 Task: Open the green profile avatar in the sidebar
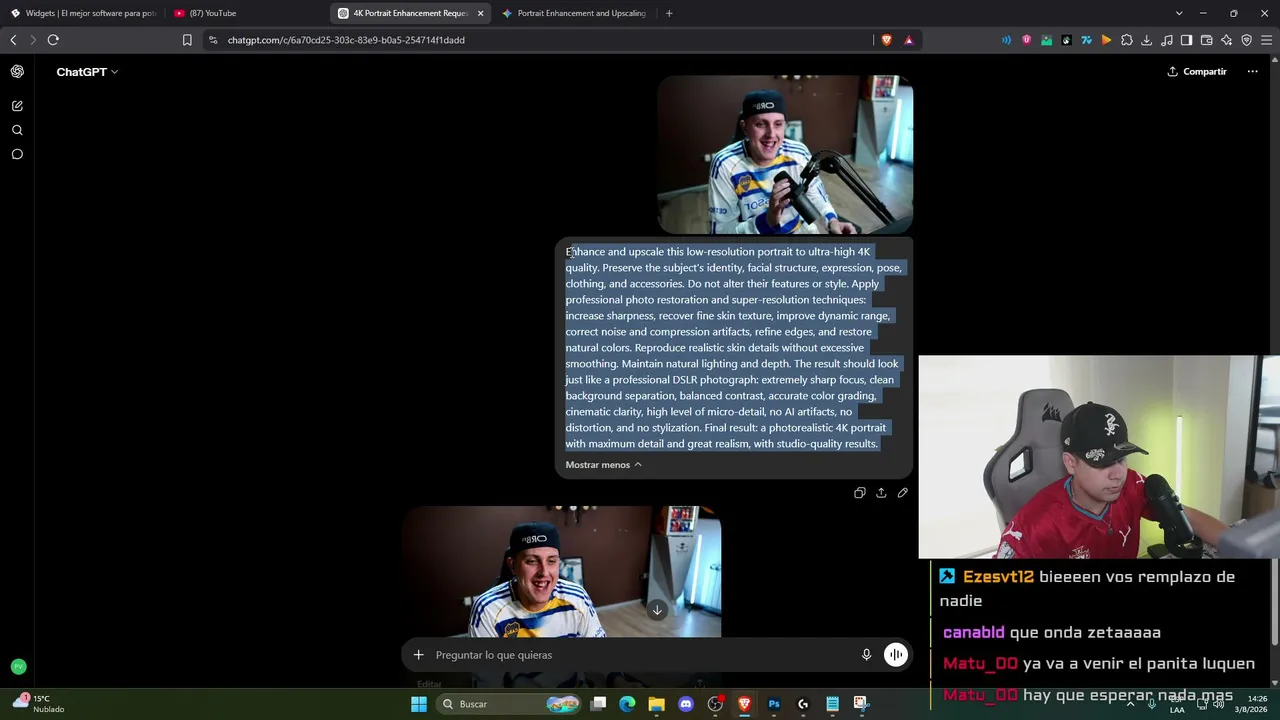pos(18,667)
